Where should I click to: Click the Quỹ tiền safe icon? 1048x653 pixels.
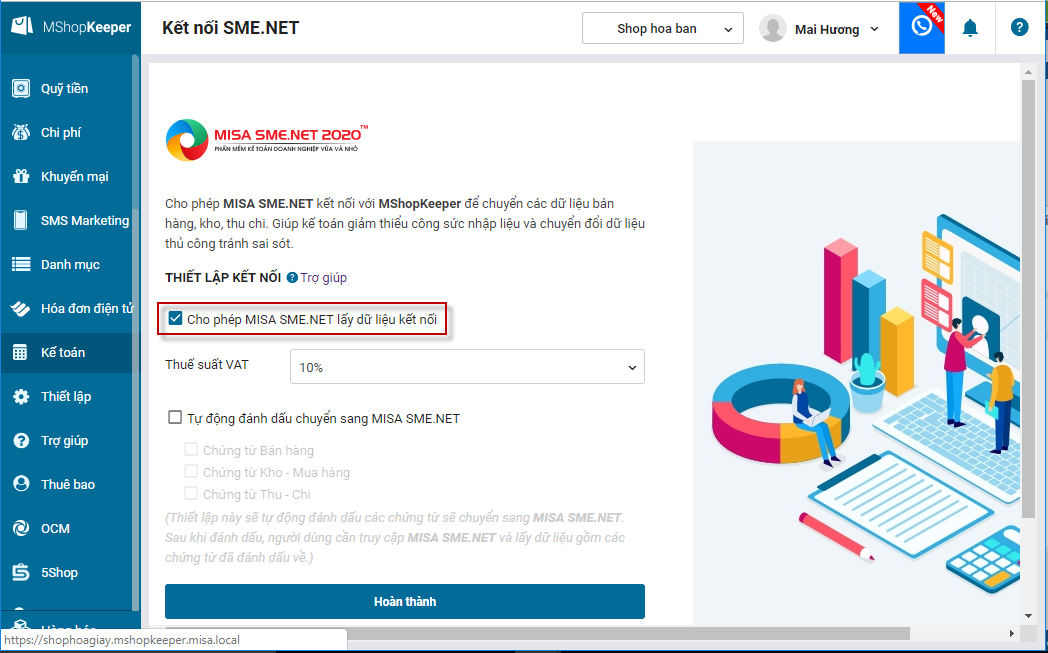pos(21,89)
